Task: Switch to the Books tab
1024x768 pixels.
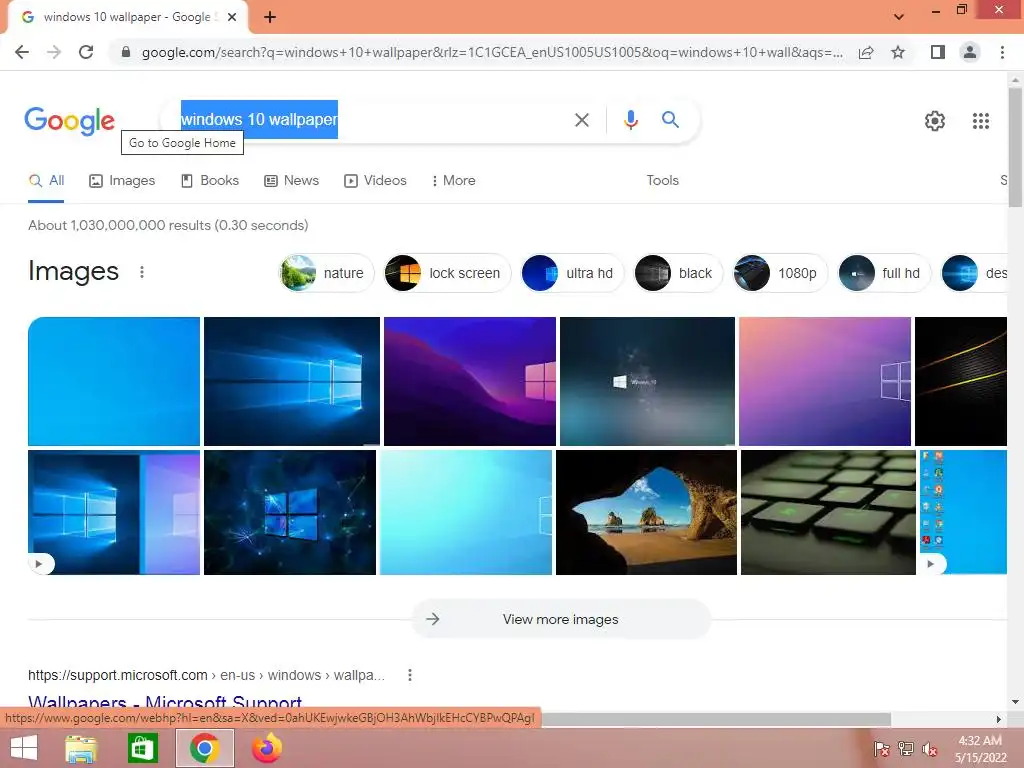Action: tap(210, 181)
